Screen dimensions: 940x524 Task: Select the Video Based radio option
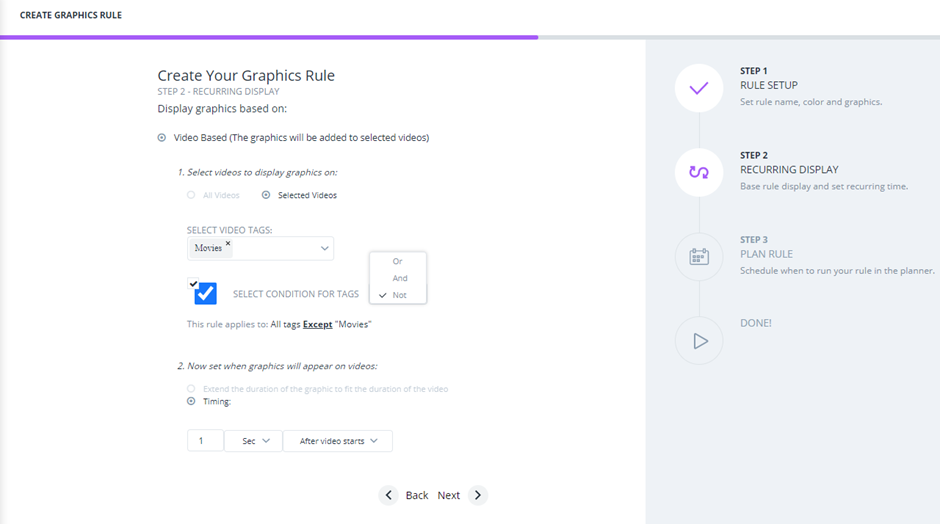tap(162, 138)
